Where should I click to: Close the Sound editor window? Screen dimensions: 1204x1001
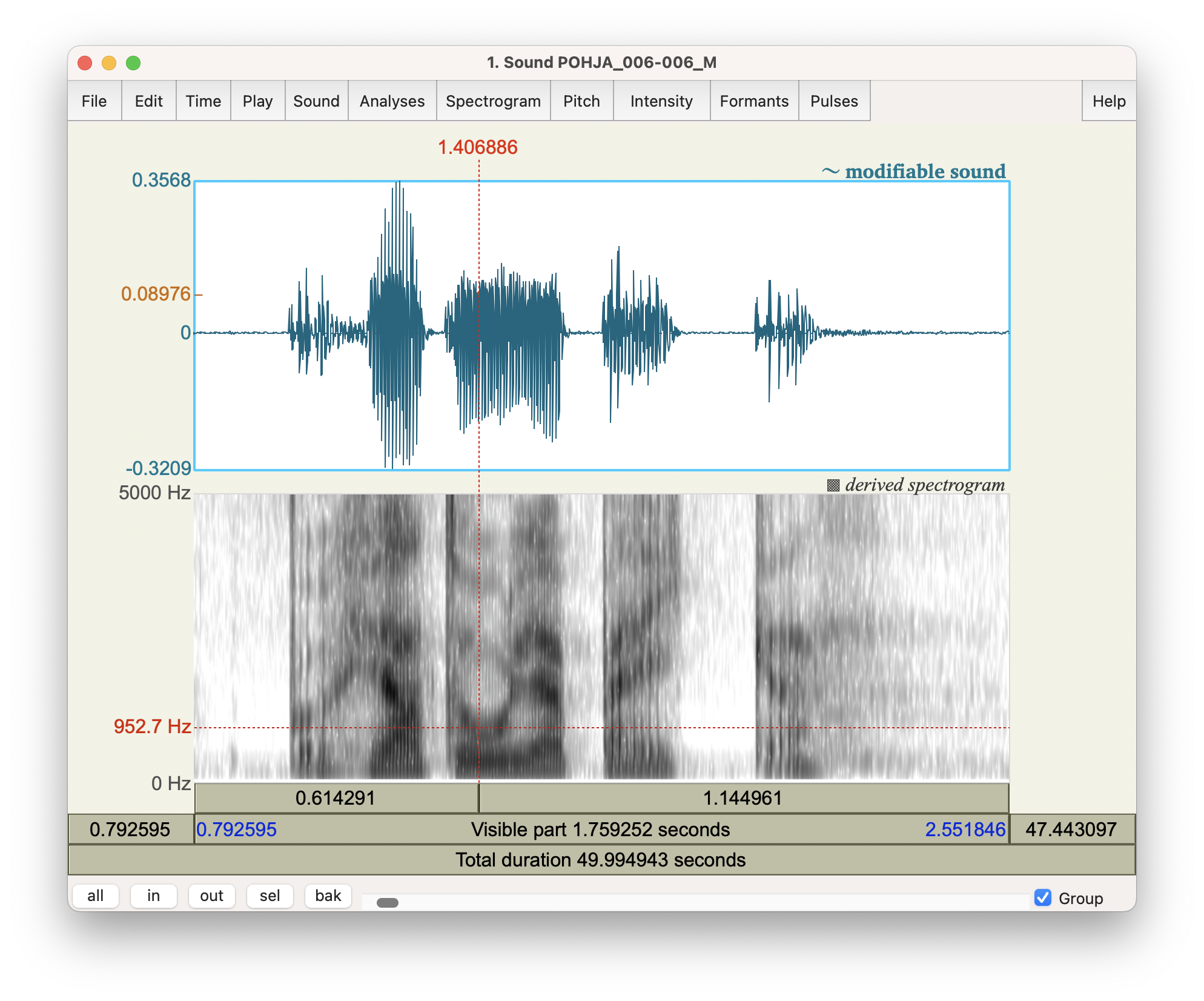[x=85, y=63]
